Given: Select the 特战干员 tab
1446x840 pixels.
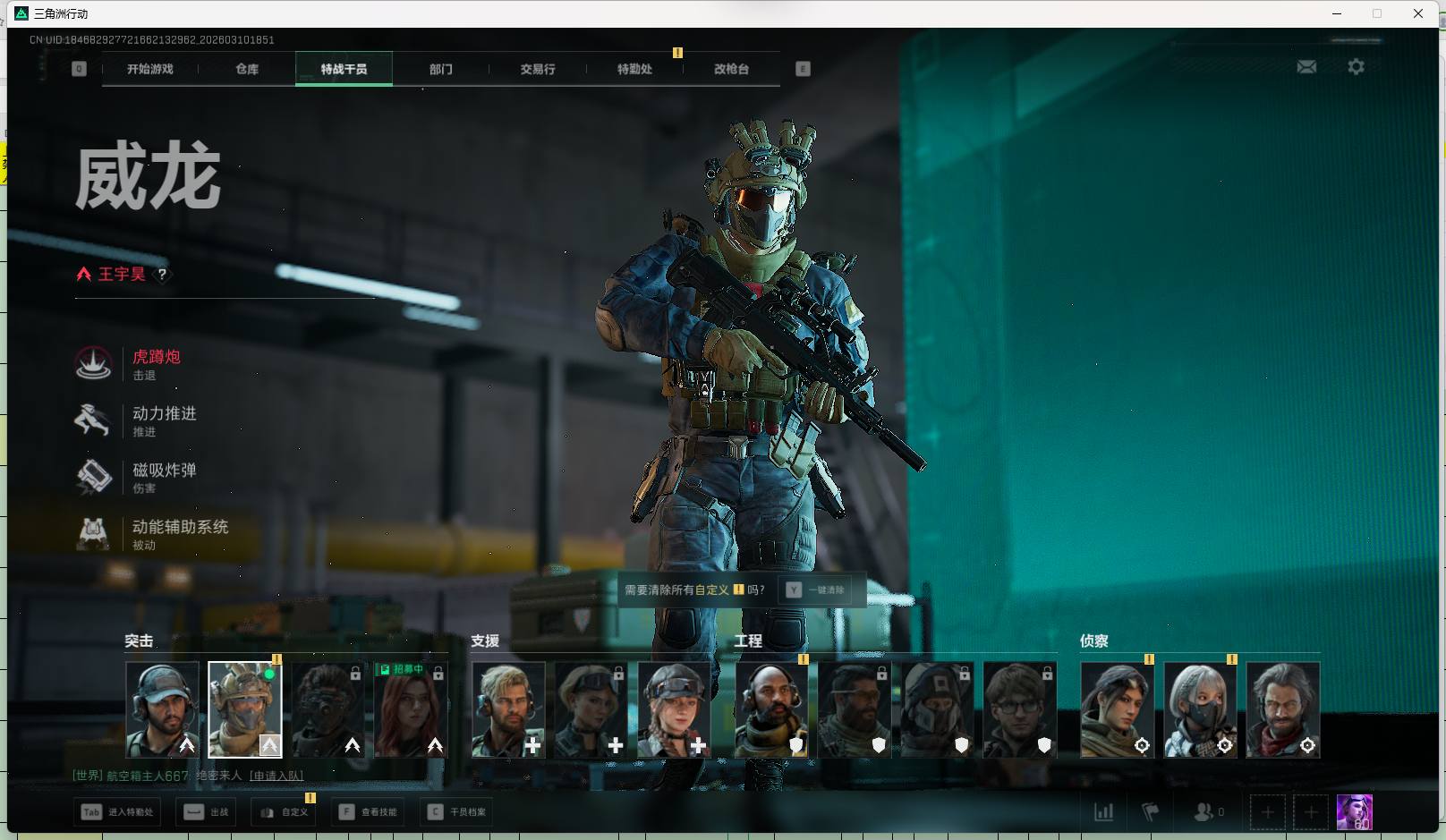Looking at the screenshot, I should (344, 69).
